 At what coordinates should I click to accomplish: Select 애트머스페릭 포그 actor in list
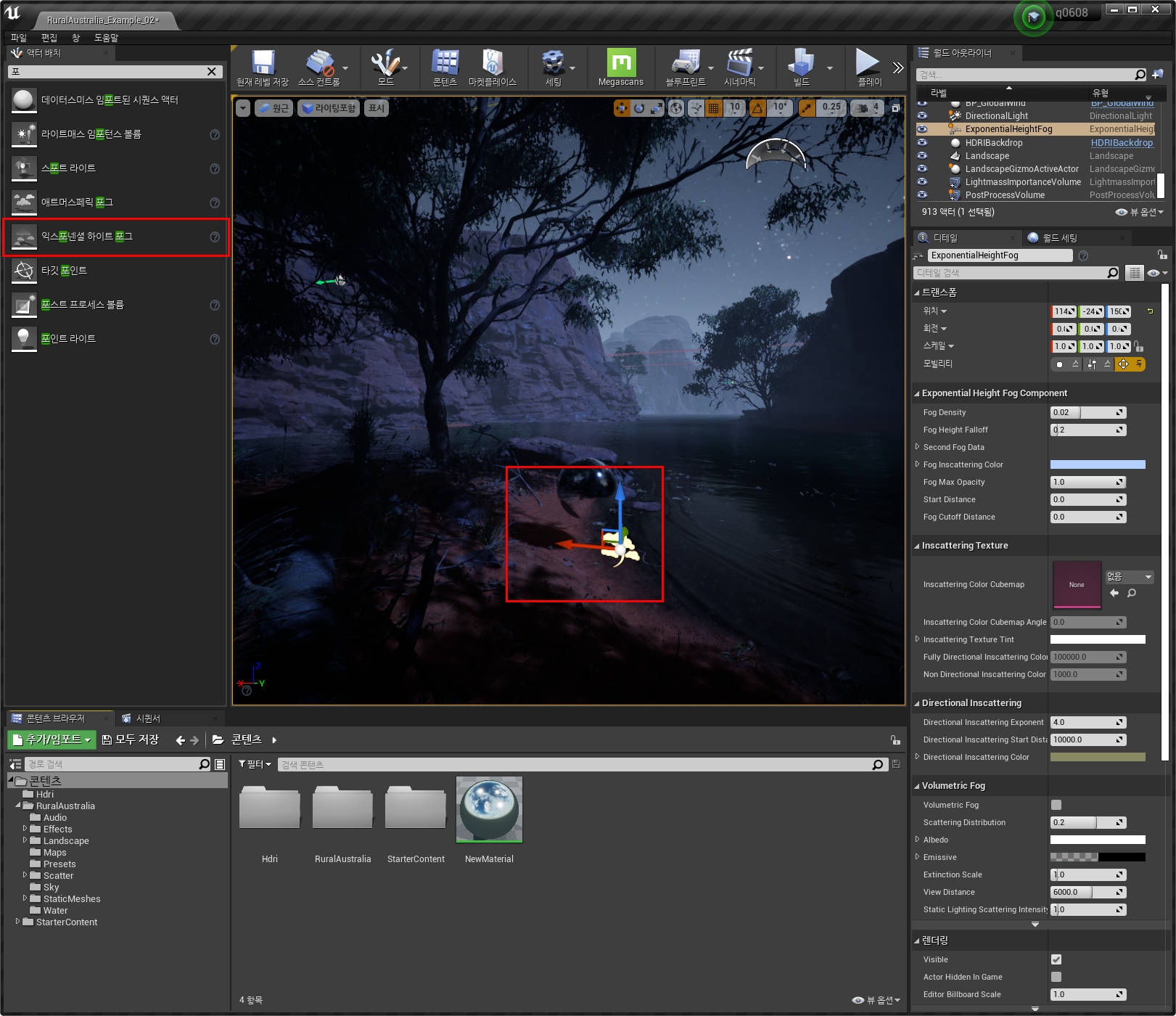116,202
